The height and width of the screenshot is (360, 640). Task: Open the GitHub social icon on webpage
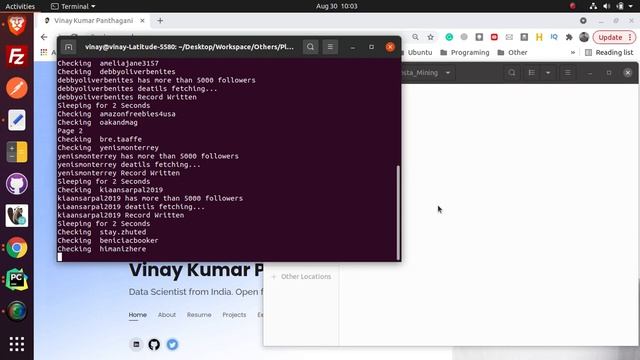pyautogui.click(x=154, y=344)
